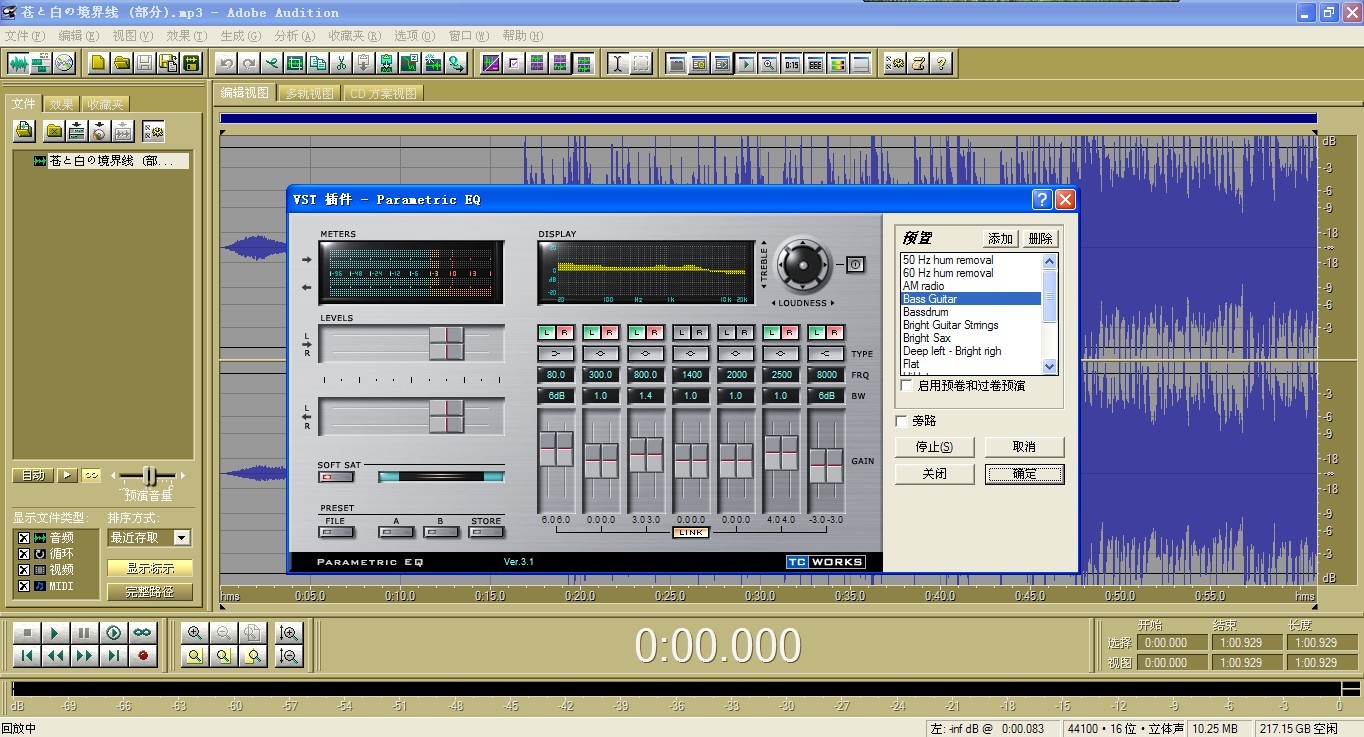
Task: Undo last action in toolbar
Action: click(225, 63)
